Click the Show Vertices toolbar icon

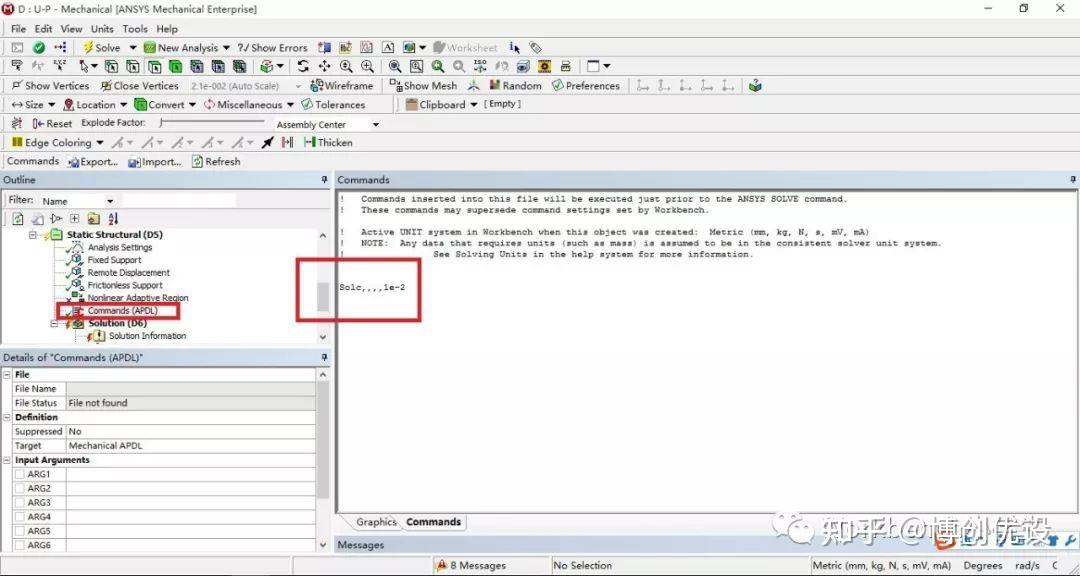[49, 85]
